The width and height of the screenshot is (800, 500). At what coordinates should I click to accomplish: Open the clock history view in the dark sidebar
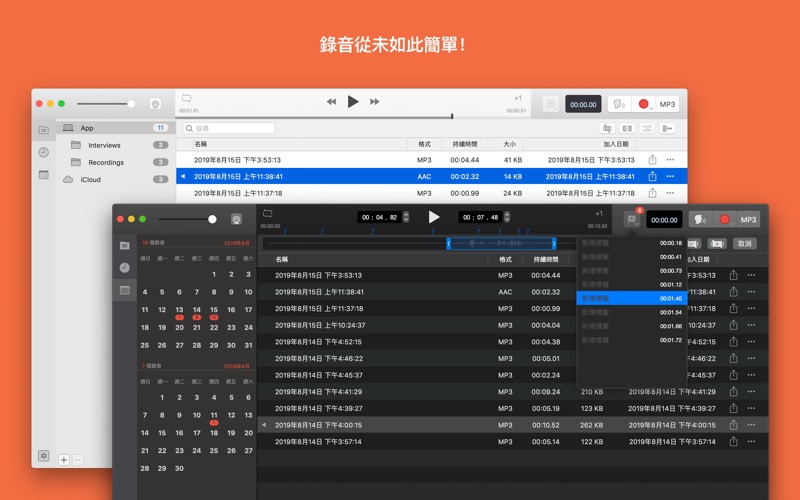tap(124, 267)
